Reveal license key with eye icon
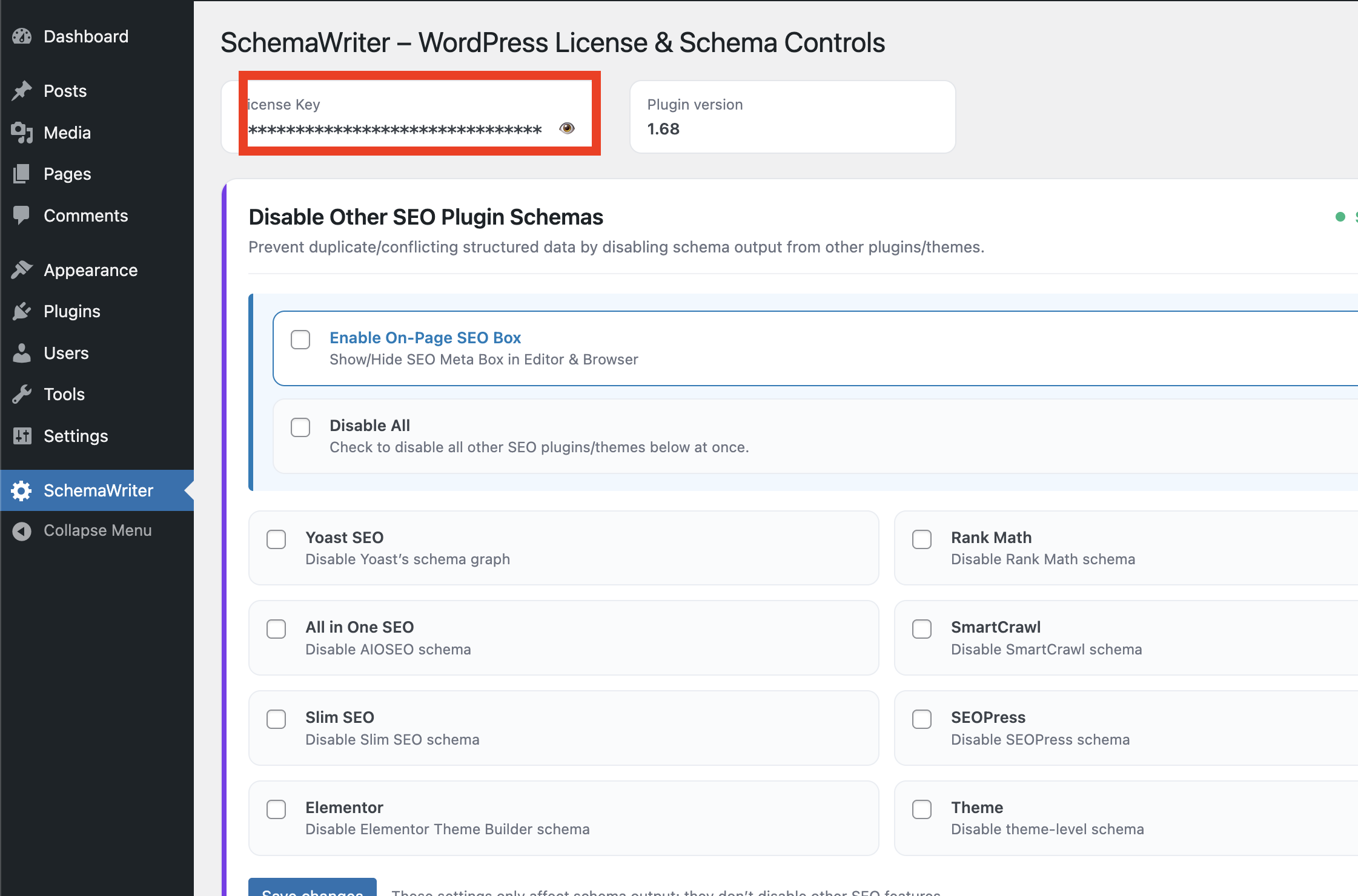The image size is (1358, 896). [567, 128]
